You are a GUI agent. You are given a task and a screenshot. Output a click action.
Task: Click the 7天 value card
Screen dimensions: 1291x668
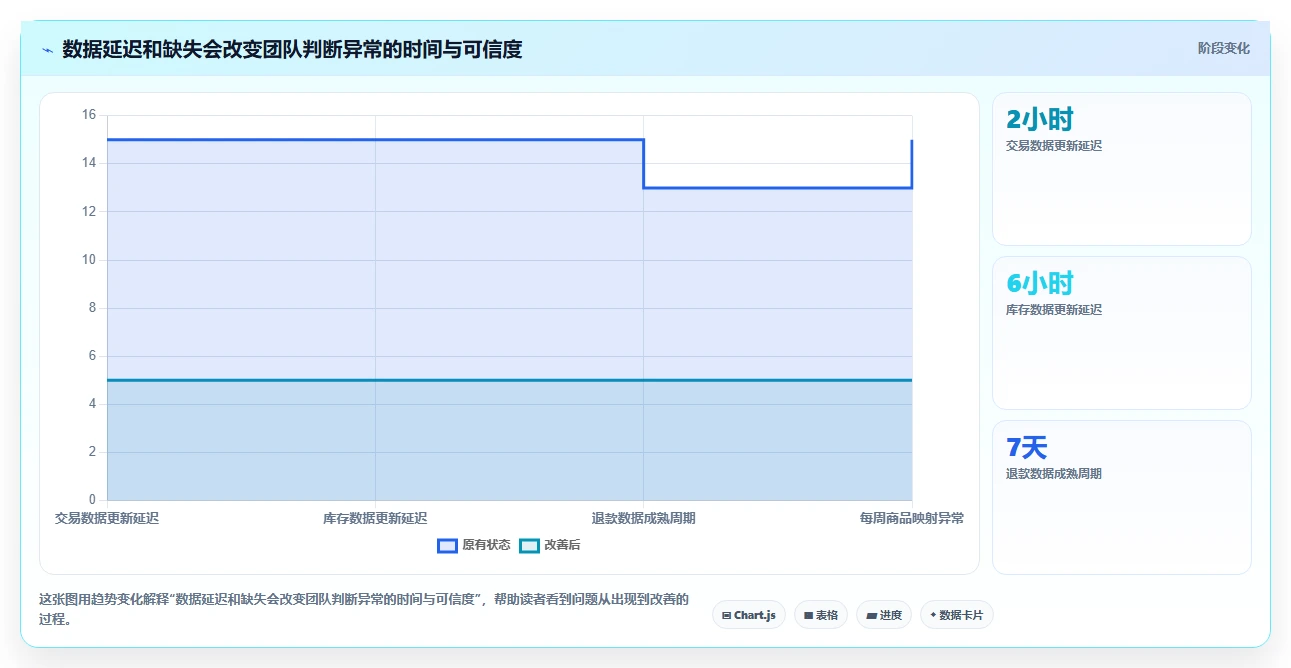[x=1121, y=497]
